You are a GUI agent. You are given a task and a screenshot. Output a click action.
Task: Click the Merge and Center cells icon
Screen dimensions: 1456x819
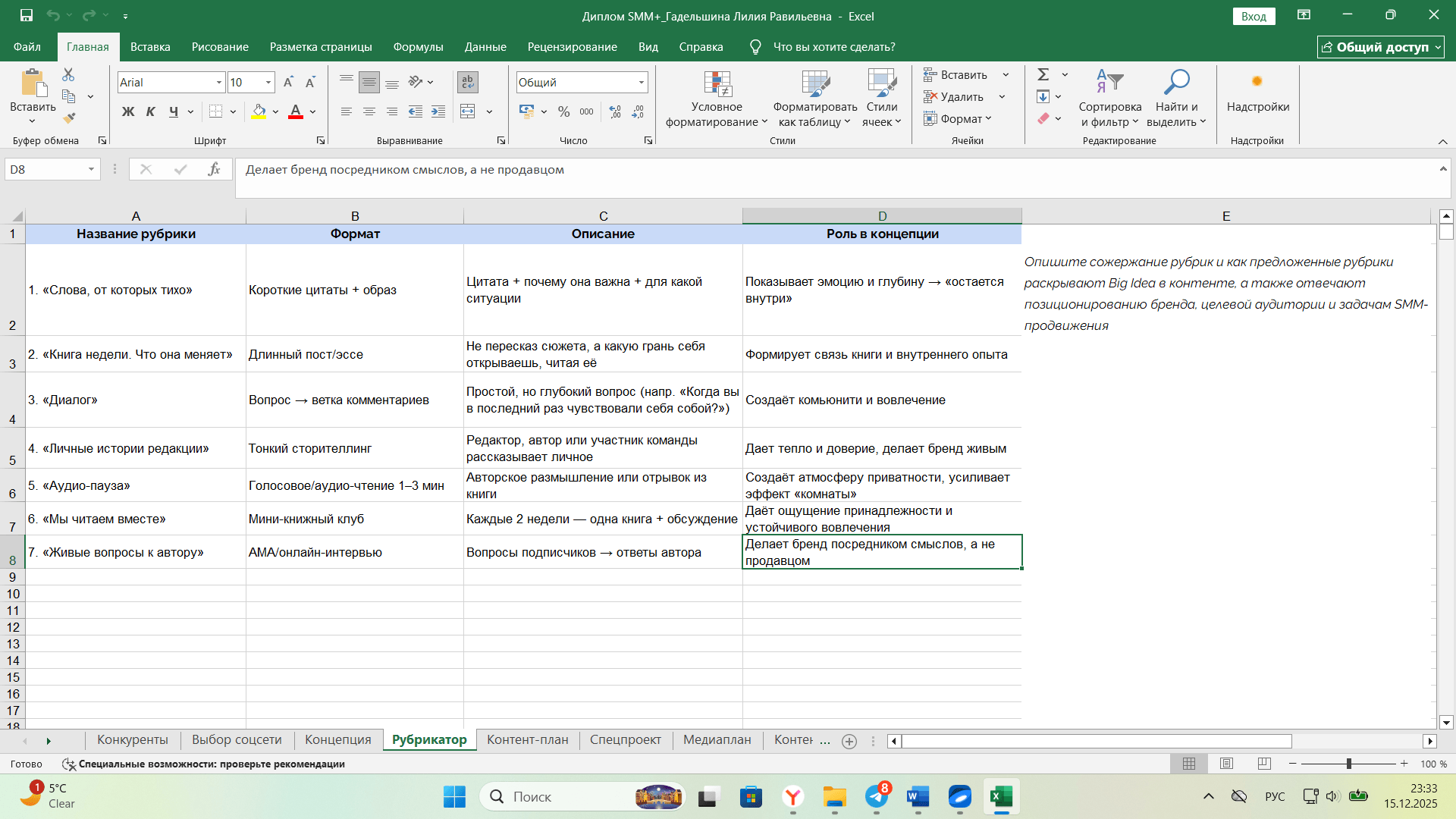tap(468, 111)
